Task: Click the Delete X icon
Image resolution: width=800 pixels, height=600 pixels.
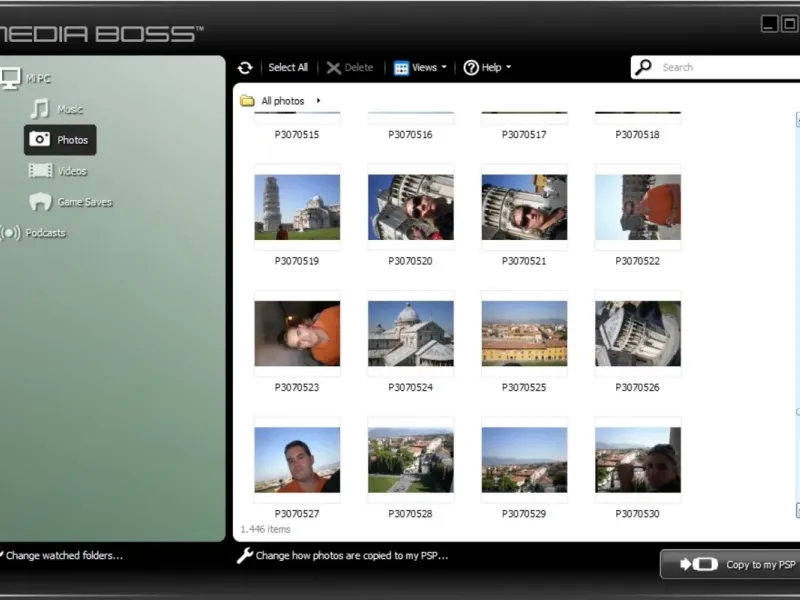Action: click(333, 68)
